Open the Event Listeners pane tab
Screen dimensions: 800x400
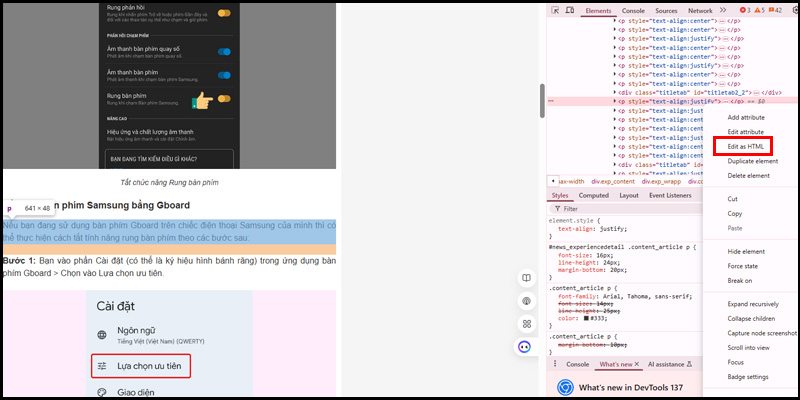pyautogui.click(x=670, y=195)
